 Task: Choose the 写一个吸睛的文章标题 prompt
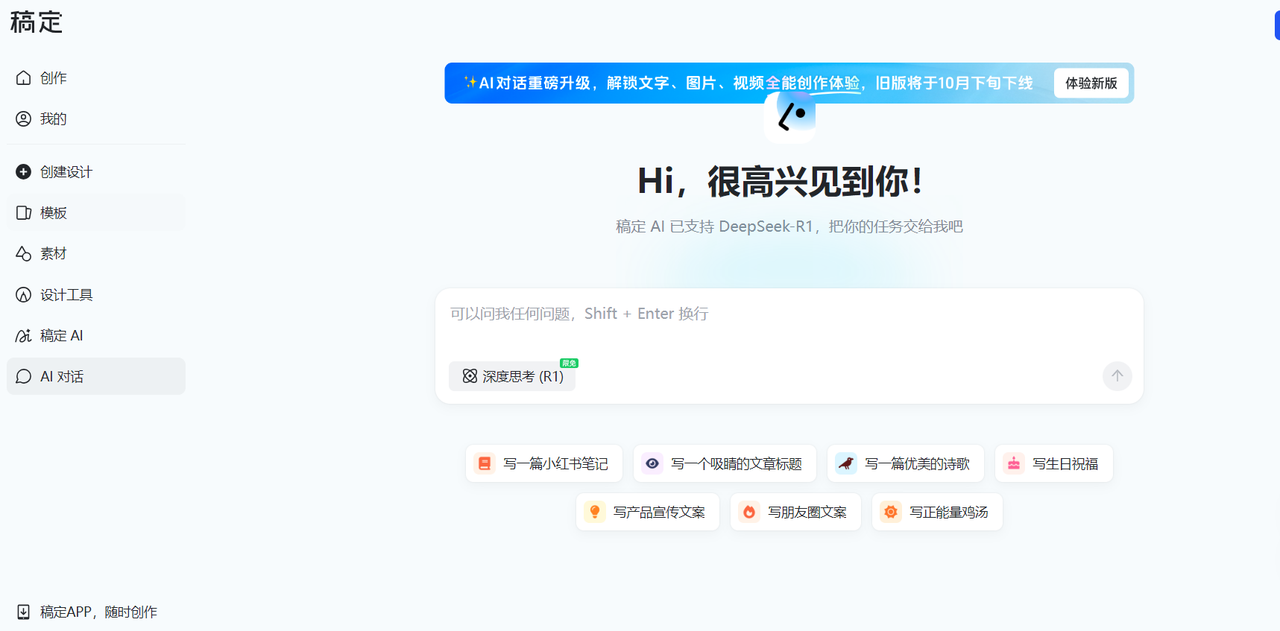(725, 464)
